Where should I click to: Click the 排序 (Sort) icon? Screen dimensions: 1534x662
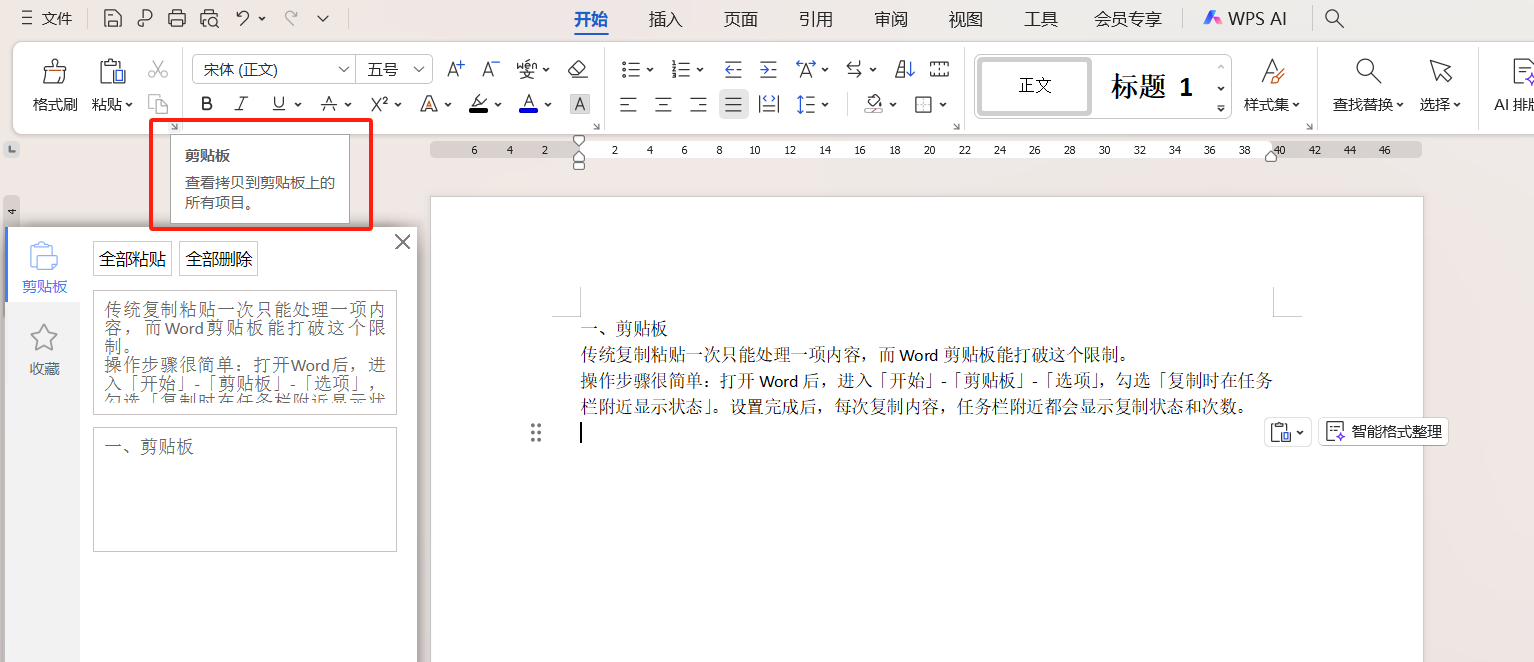pos(903,68)
